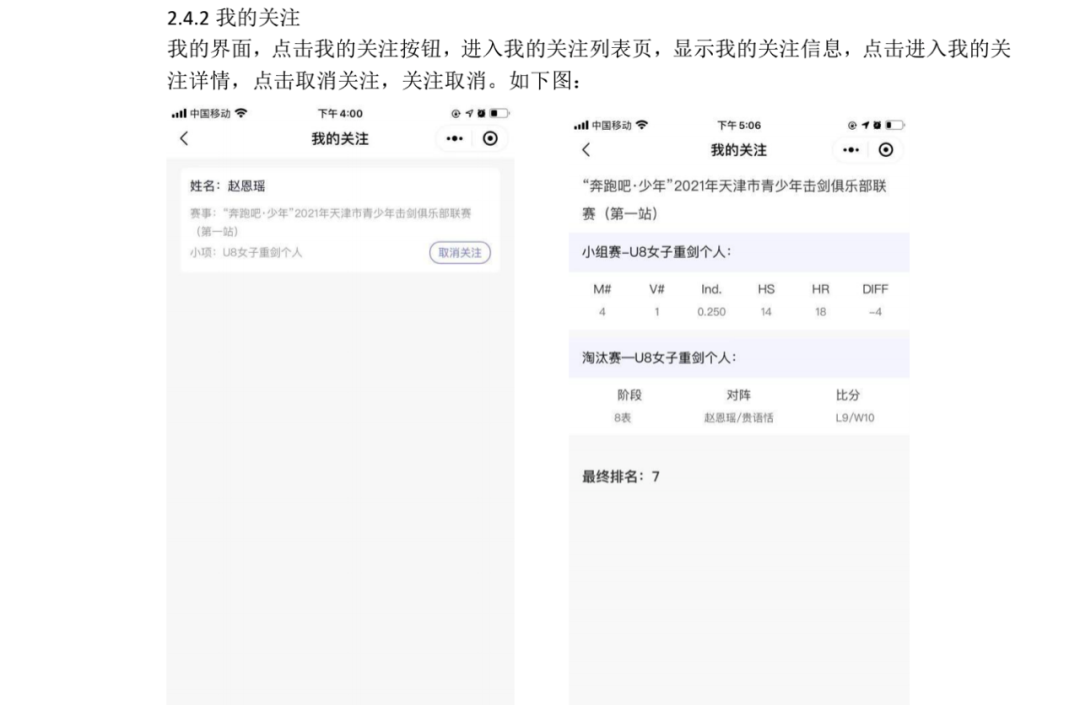Click the 取消关注 button
The image size is (1080, 705).
(x=460, y=253)
